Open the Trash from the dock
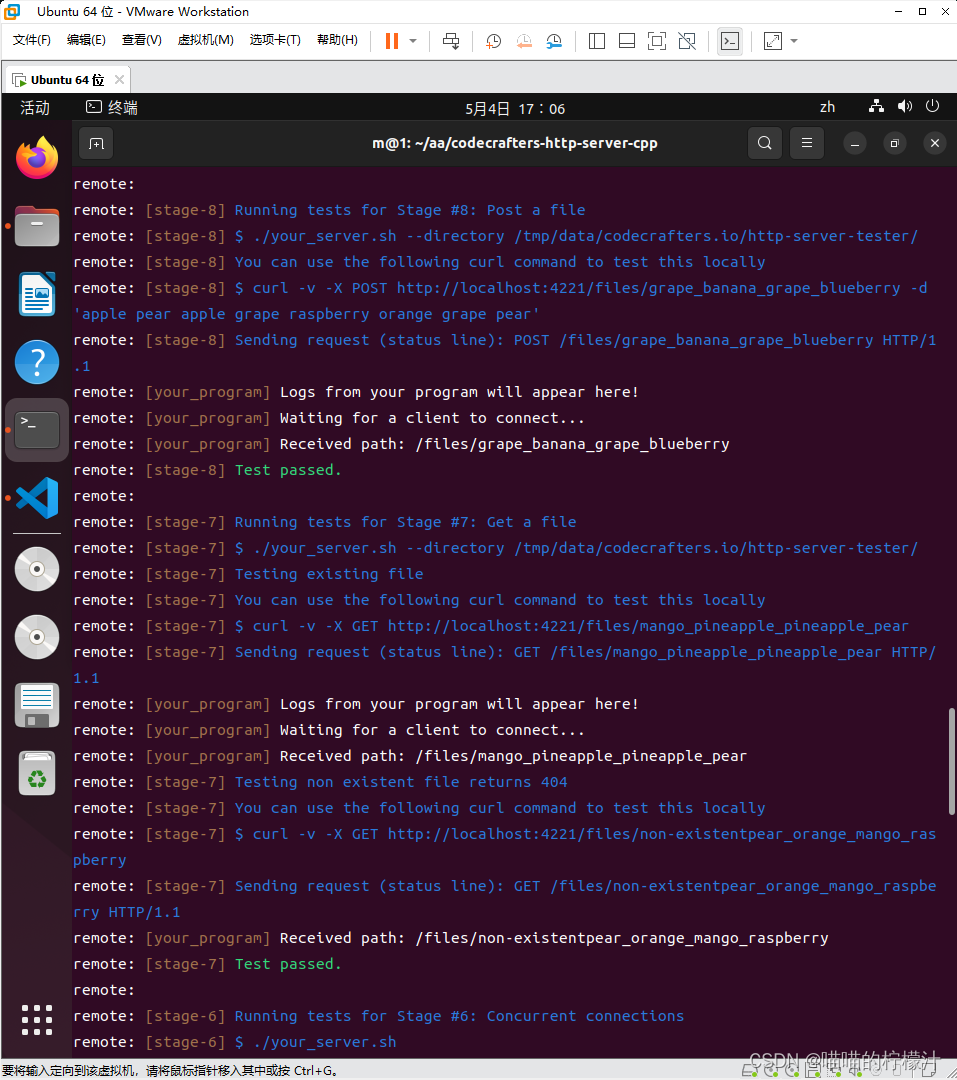The height and width of the screenshot is (1080, 957). (37, 773)
